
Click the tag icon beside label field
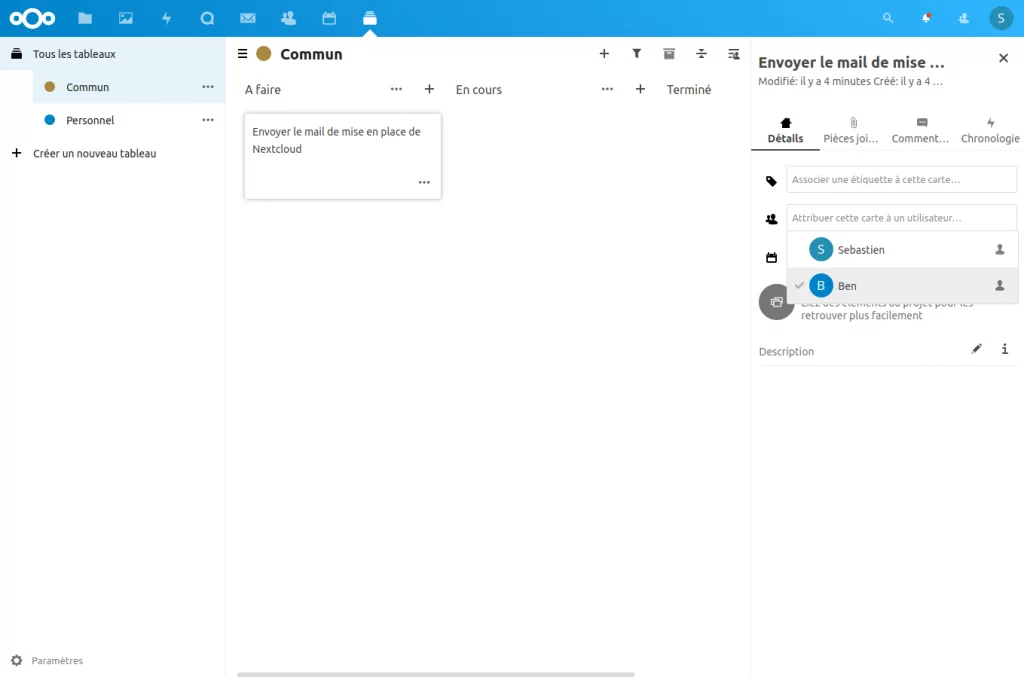(x=771, y=181)
